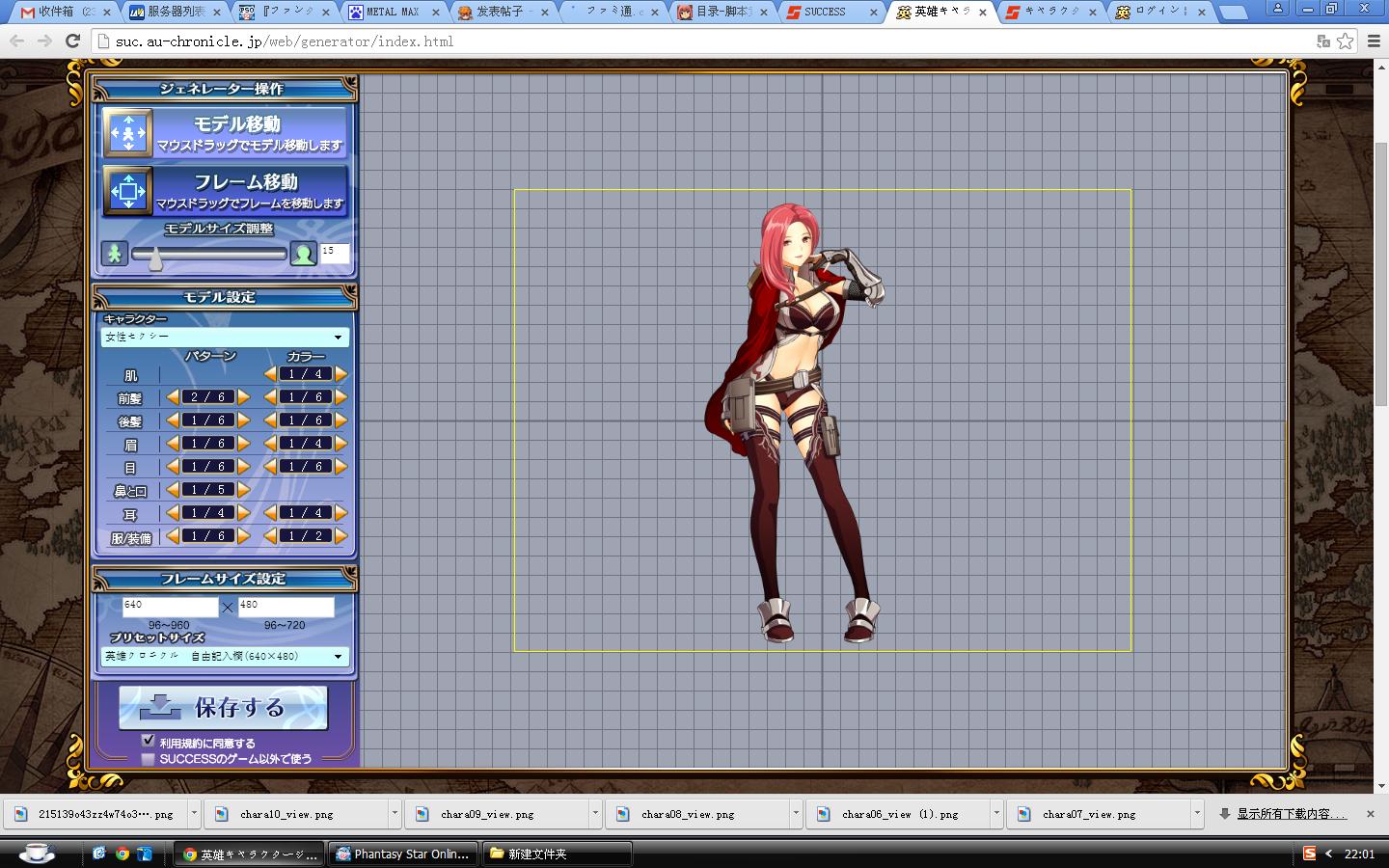Click the Chrome quick launch icon
Viewport: 1389px width, 868px height.
pyautogui.click(x=123, y=854)
